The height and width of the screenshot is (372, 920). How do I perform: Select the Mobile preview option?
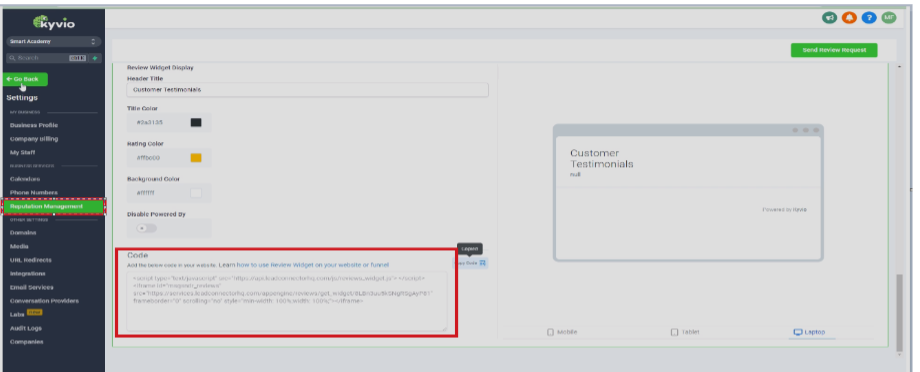[562, 332]
